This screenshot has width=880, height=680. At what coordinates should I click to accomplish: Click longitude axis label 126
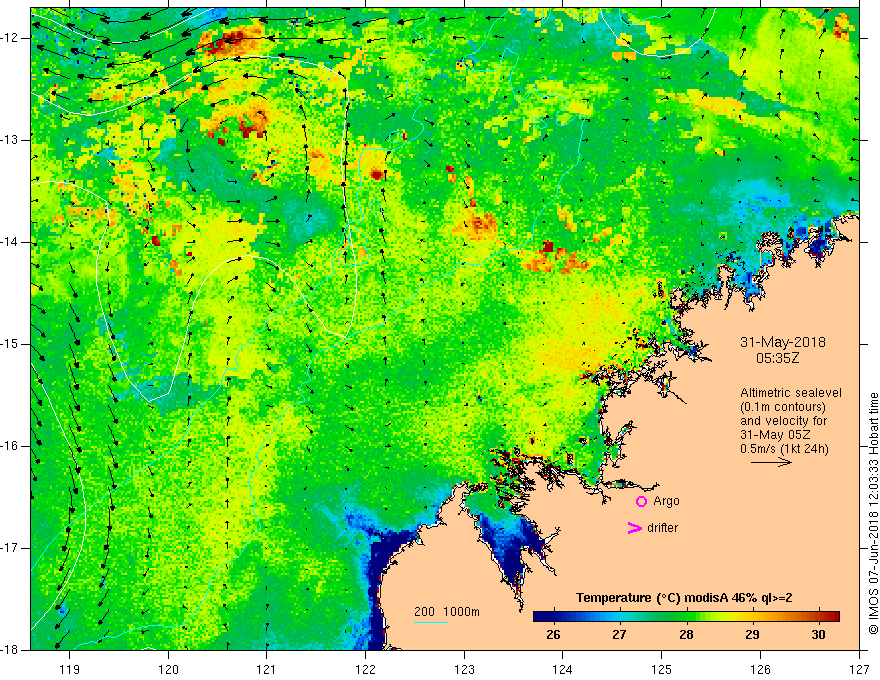[x=760, y=669]
